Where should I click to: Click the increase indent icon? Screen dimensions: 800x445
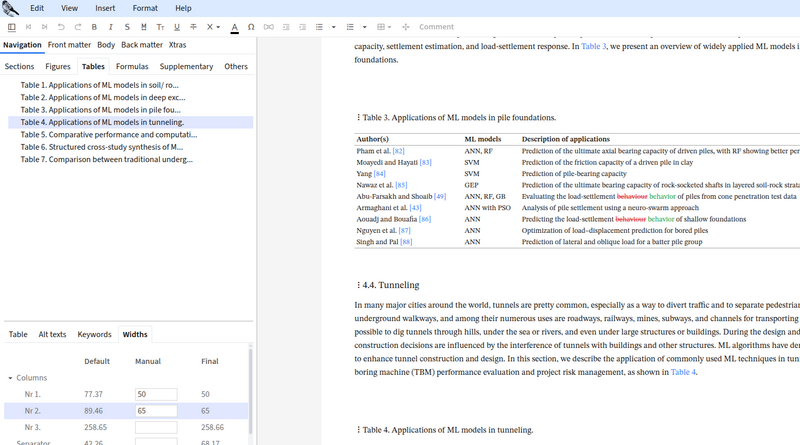tap(303, 27)
